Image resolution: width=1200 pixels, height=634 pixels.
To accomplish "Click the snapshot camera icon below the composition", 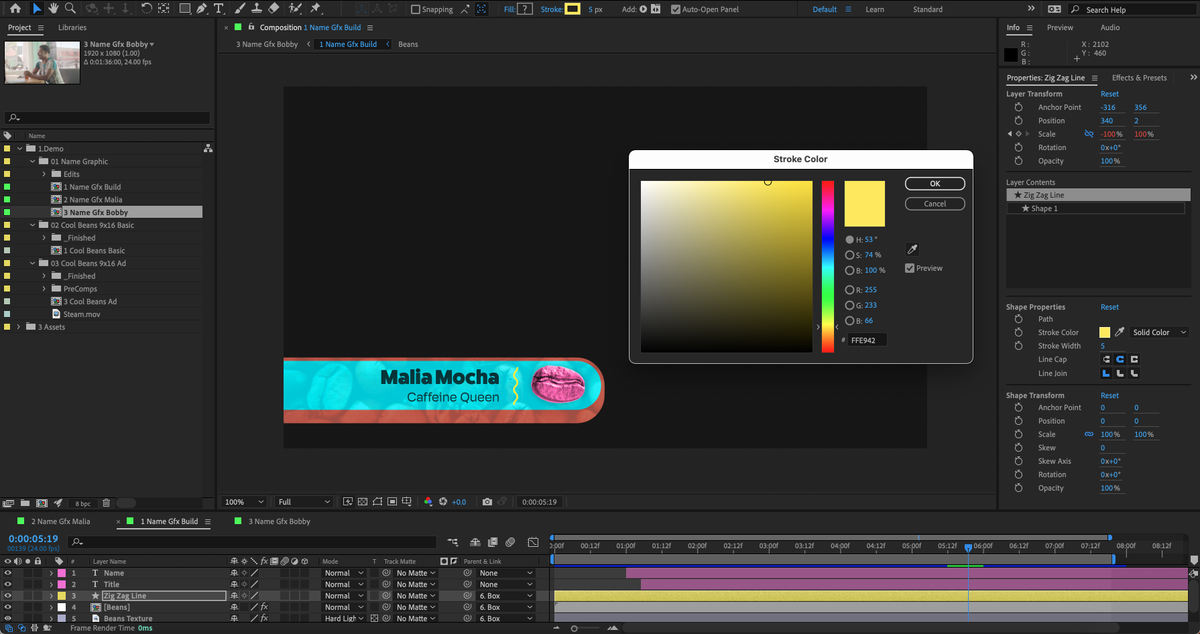I will (487, 501).
